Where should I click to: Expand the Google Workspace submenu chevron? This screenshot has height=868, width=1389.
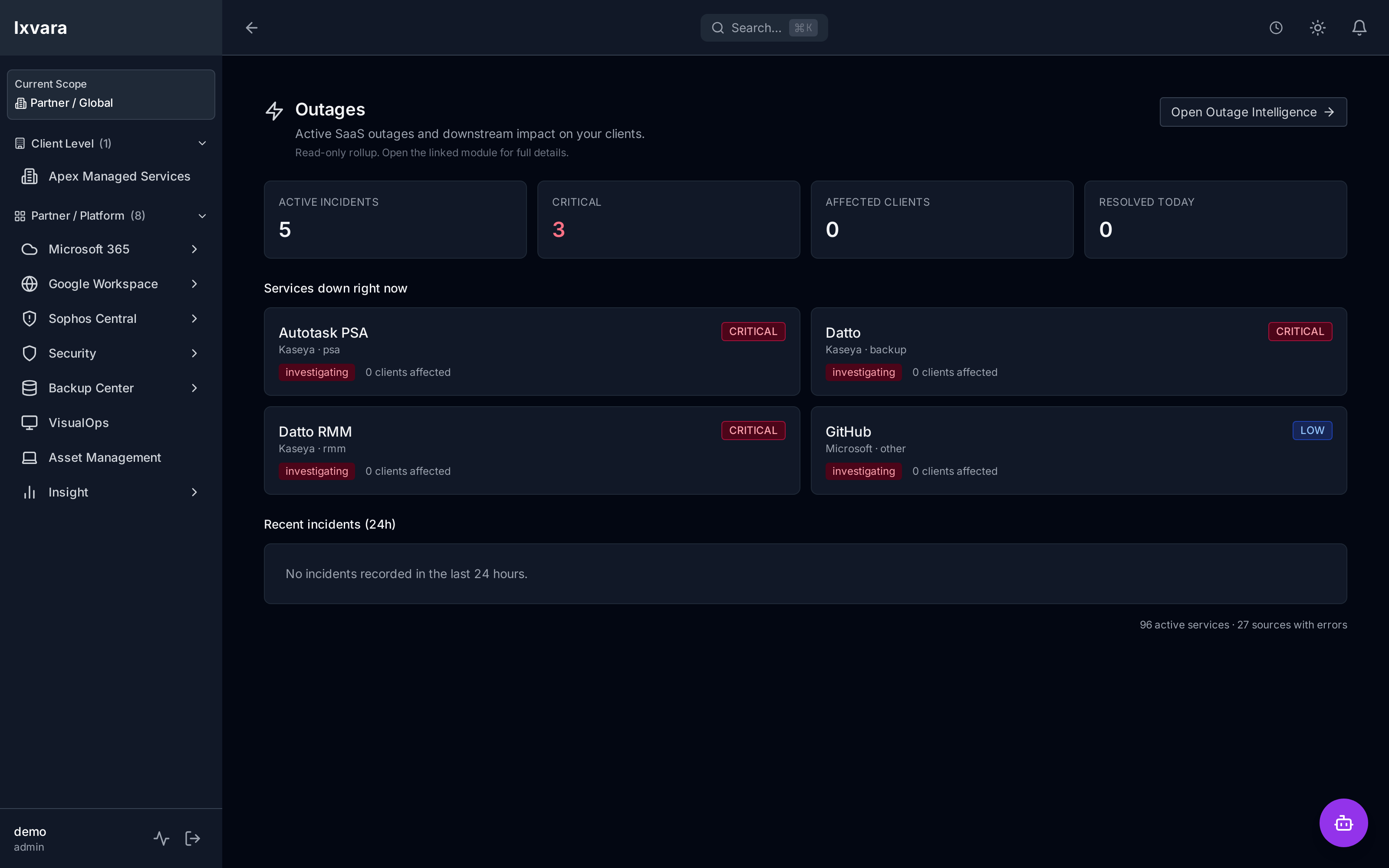click(194, 283)
